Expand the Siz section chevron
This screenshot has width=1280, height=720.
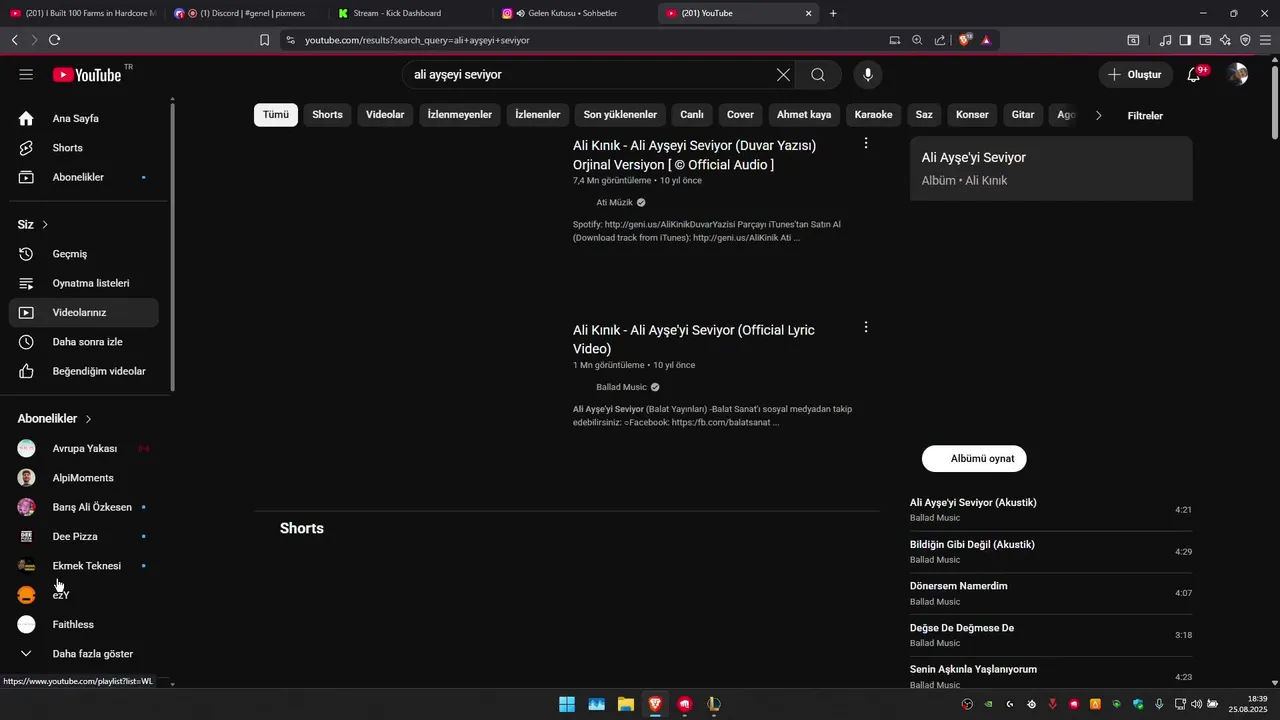point(45,225)
